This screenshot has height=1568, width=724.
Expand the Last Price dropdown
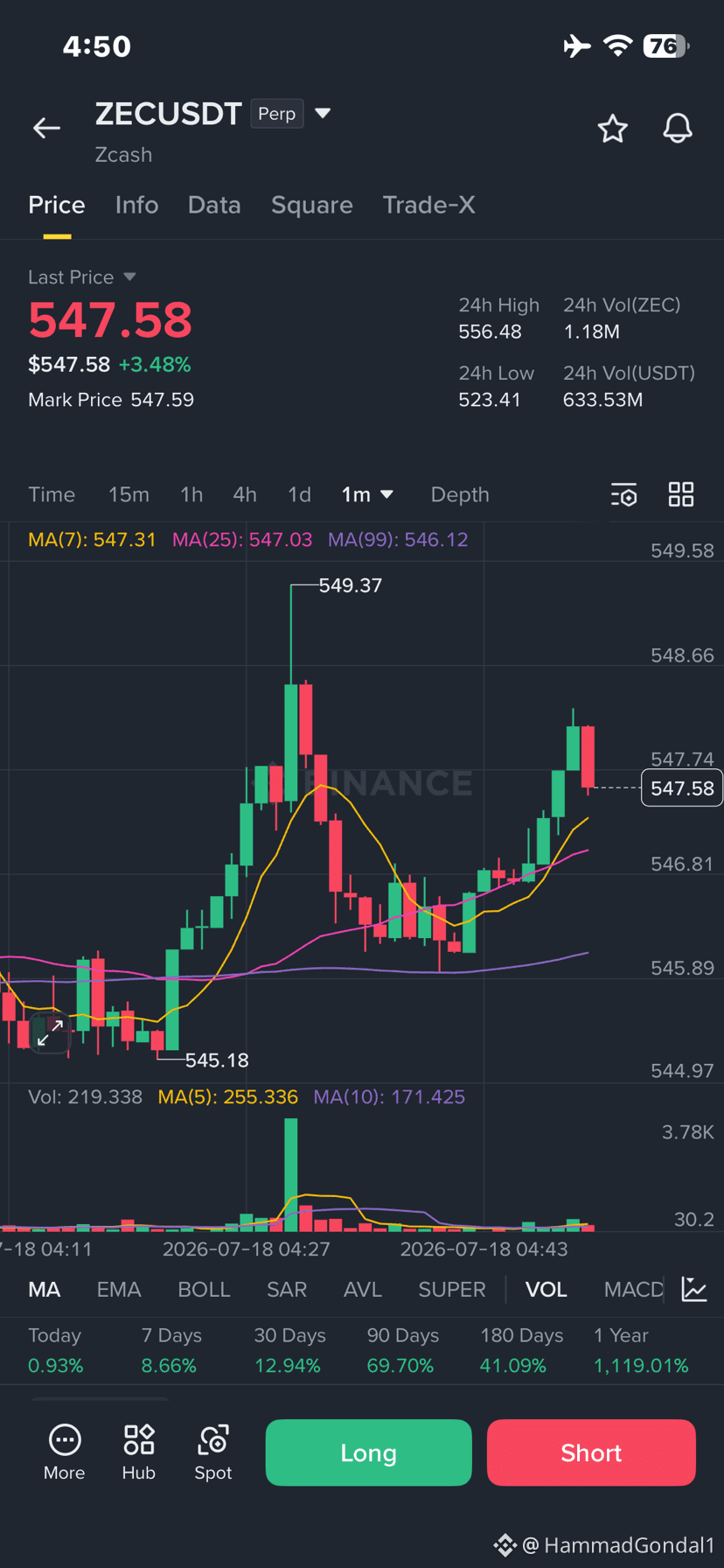coord(129,276)
